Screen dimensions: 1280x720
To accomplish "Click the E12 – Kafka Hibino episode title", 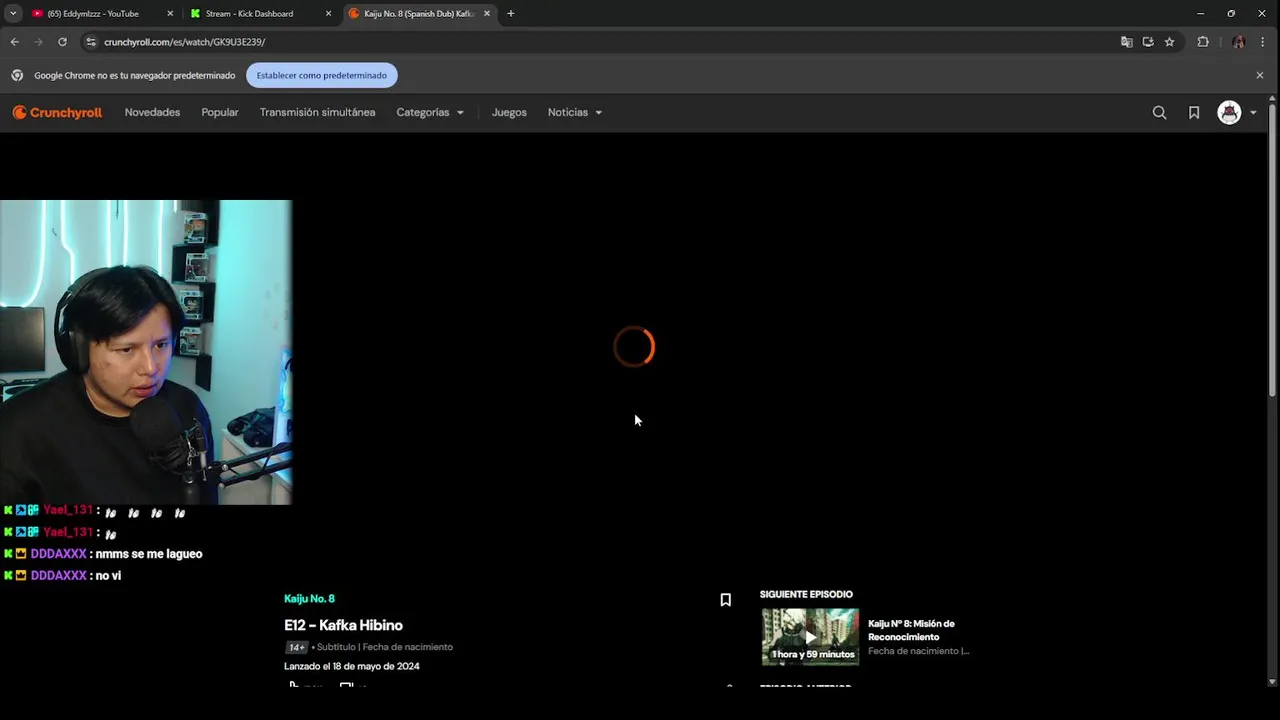I will click(343, 625).
